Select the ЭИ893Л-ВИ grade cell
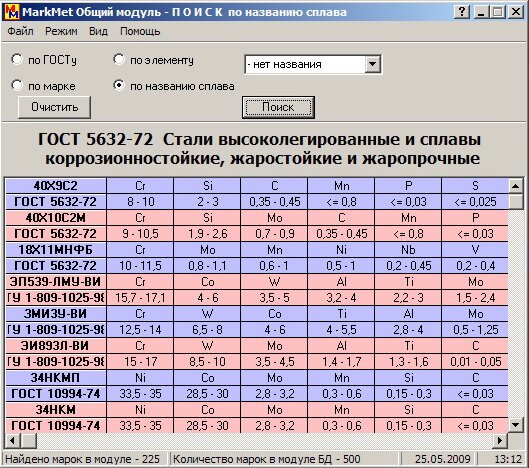This screenshot has width=529, height=468. click(56, 346)
